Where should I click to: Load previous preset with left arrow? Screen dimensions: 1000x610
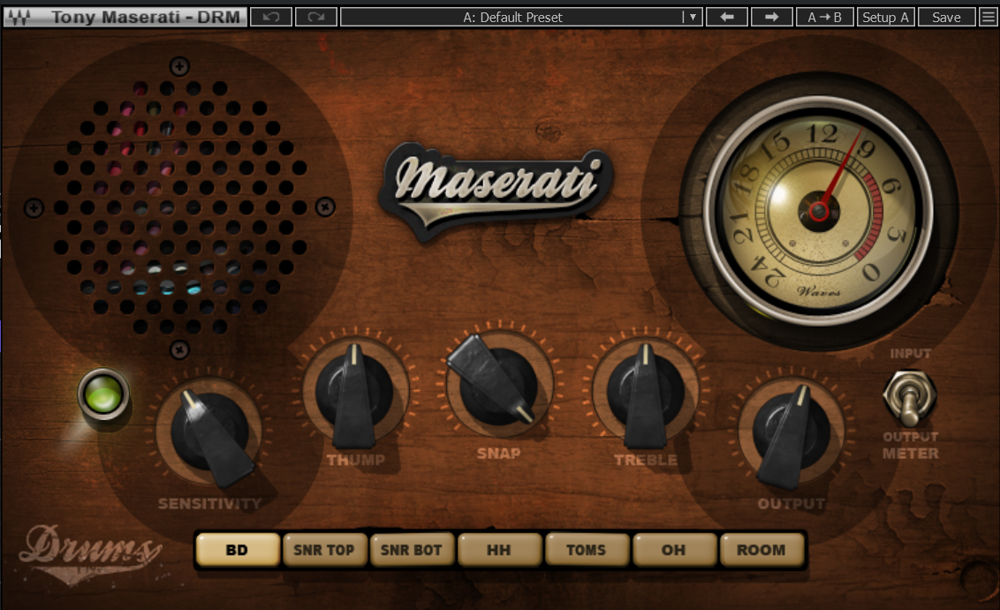pyautogui.click(x=727, y=17)
